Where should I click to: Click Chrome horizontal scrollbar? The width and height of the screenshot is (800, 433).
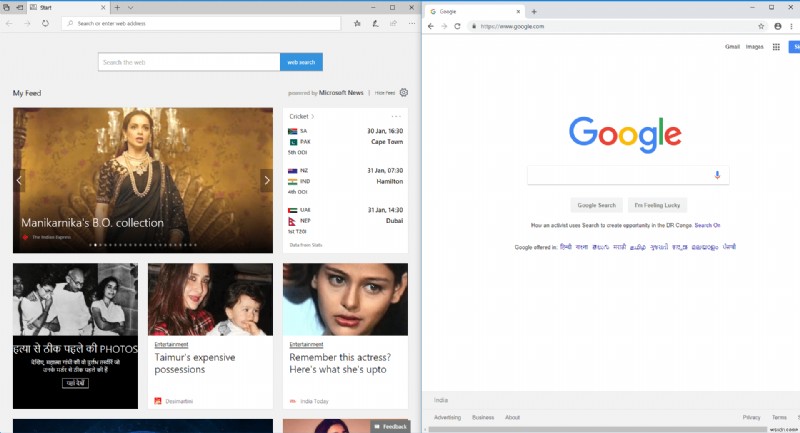coord(597,429)
